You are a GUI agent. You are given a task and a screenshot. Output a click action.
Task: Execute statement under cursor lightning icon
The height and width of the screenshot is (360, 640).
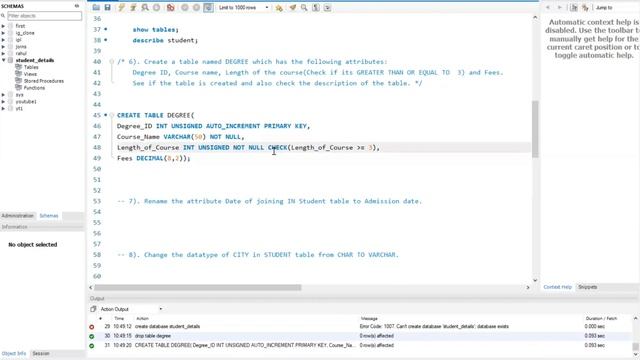[x=133, y=8]
